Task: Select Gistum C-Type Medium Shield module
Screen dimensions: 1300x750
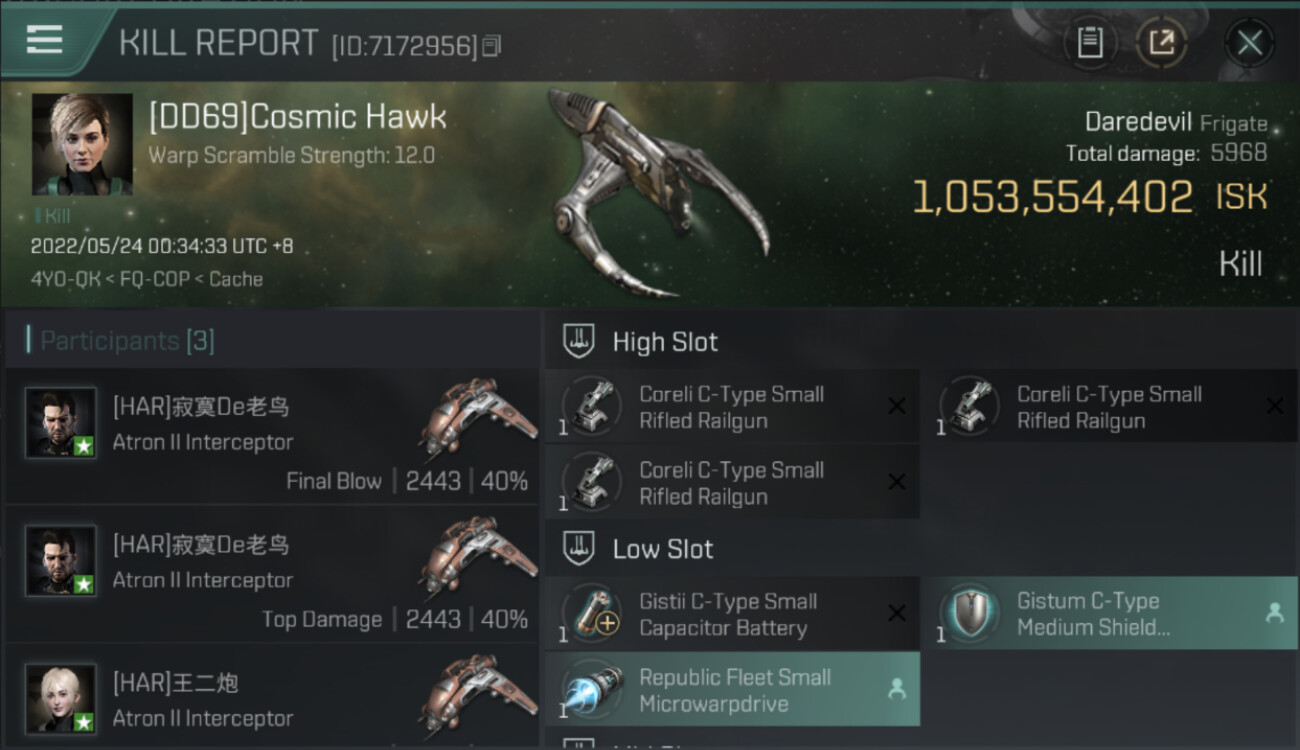Action: pyautogui.click(x=1110, y=613)
